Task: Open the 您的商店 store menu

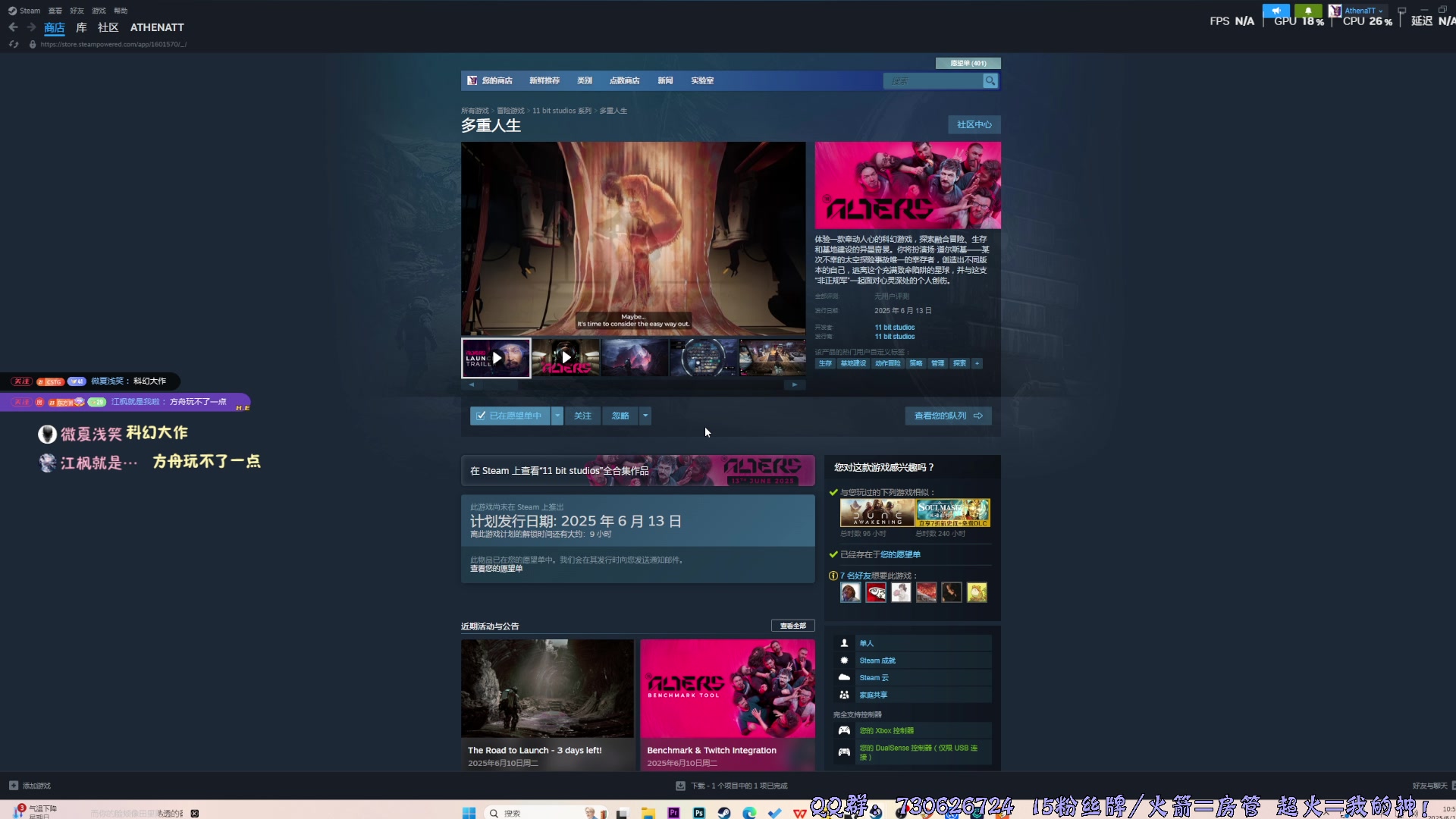Action: (x=497, y=80)
